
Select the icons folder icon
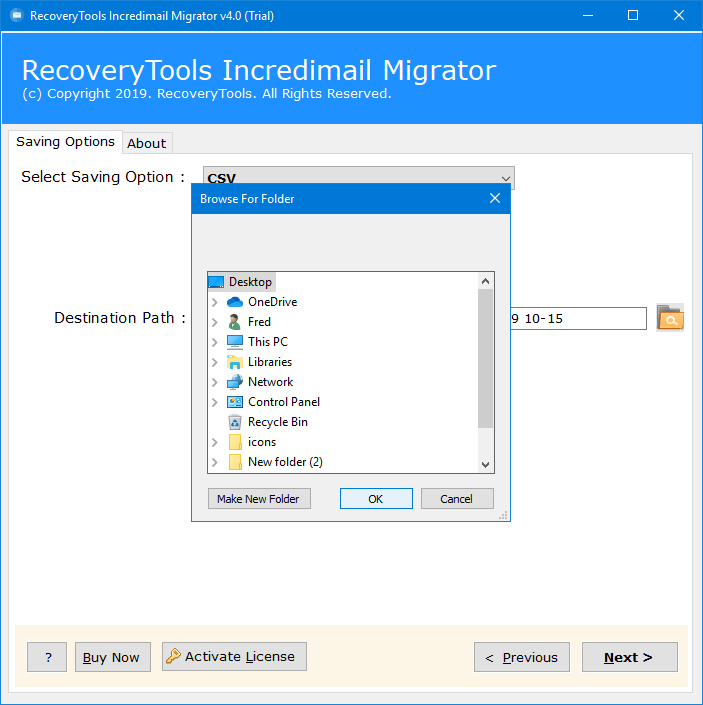[235, 442]
